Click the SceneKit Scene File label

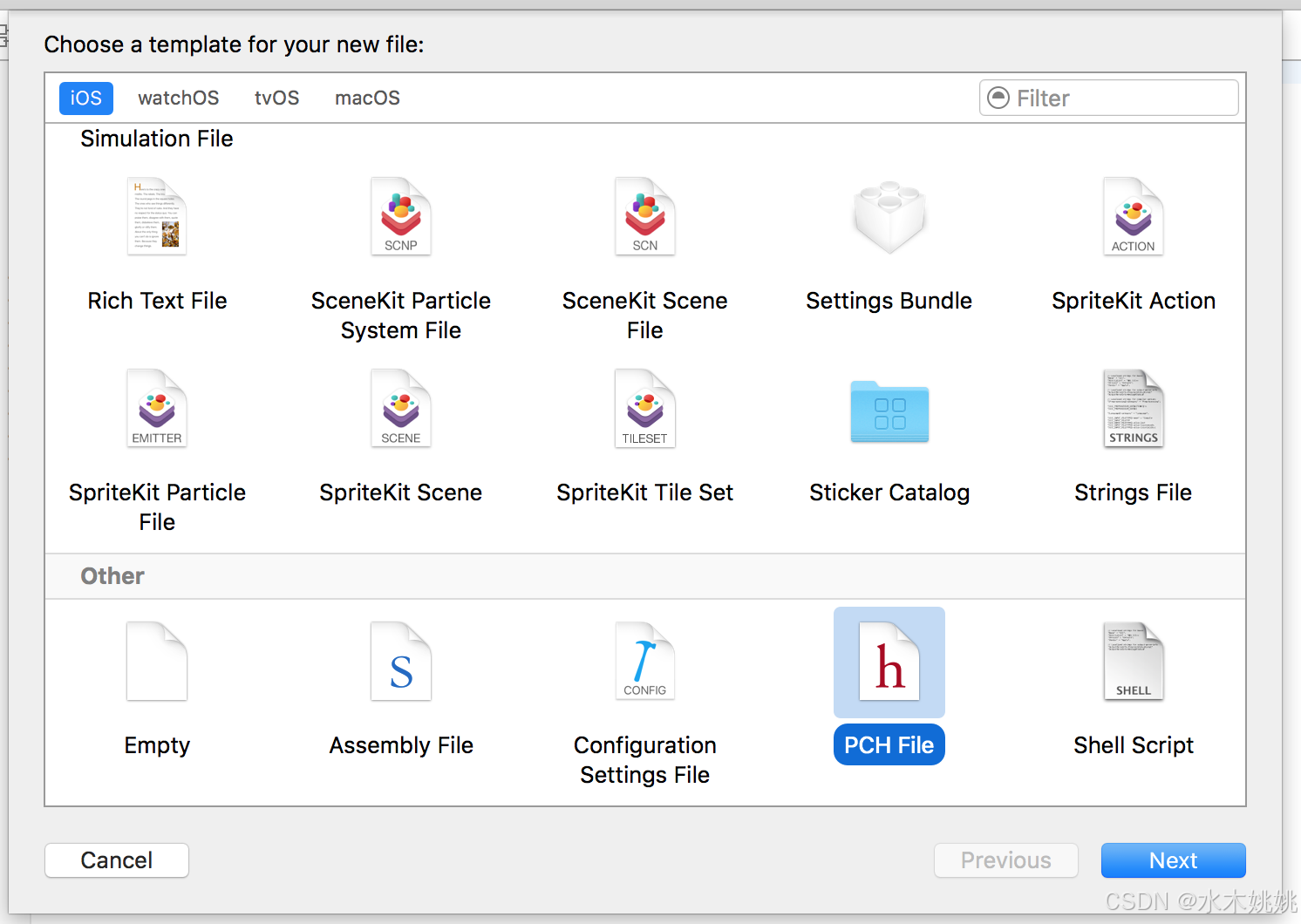pyautogui.click(x=645, y=316)
